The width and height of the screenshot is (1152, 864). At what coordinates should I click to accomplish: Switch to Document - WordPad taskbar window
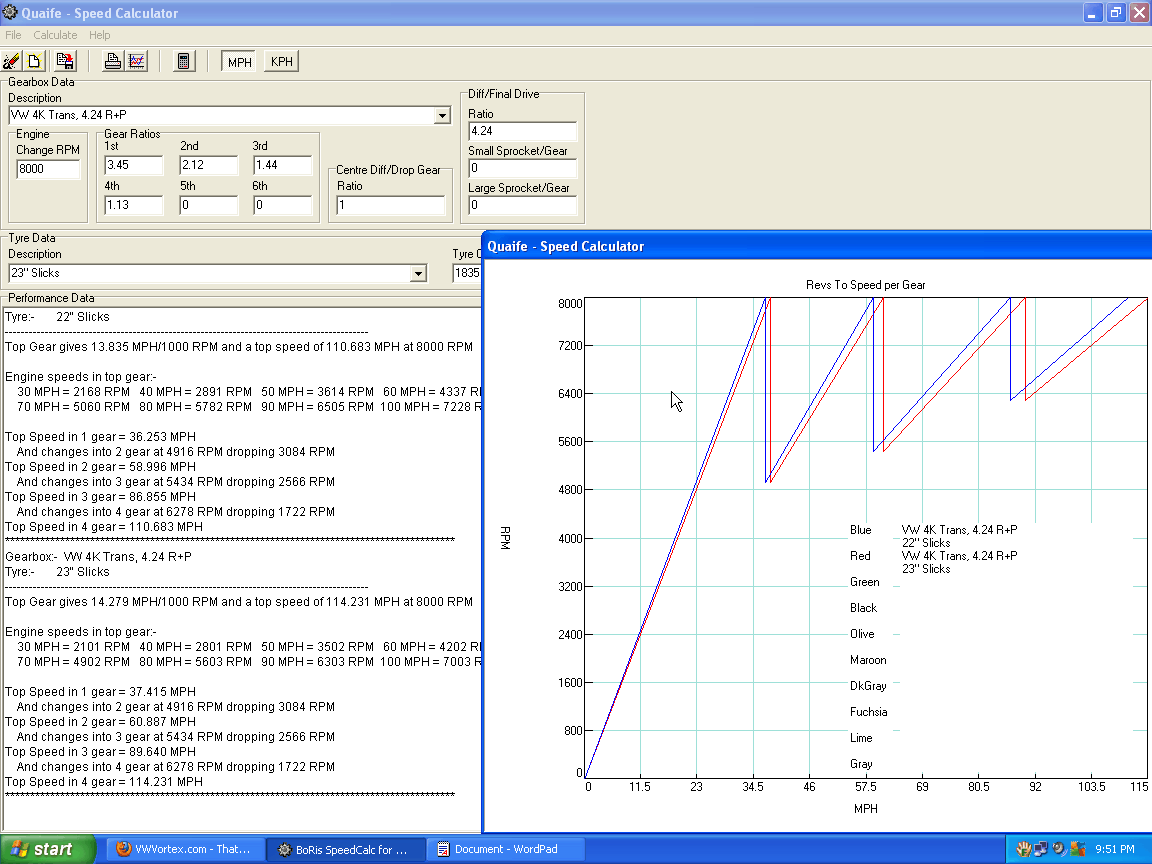(x=506, y=849)
